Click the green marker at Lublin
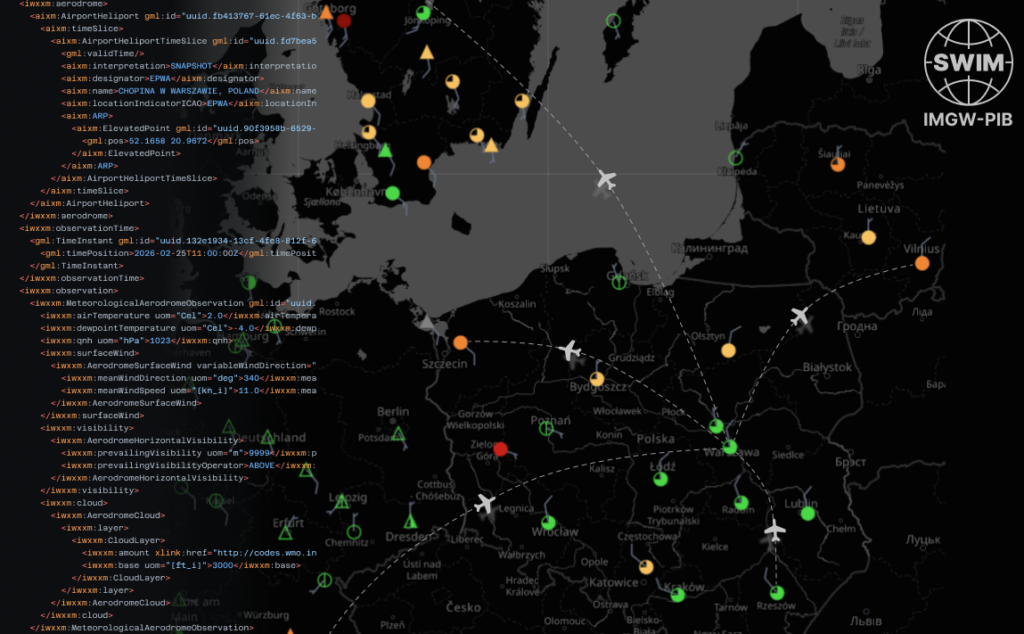The image size is (1024, 634). 807,514
